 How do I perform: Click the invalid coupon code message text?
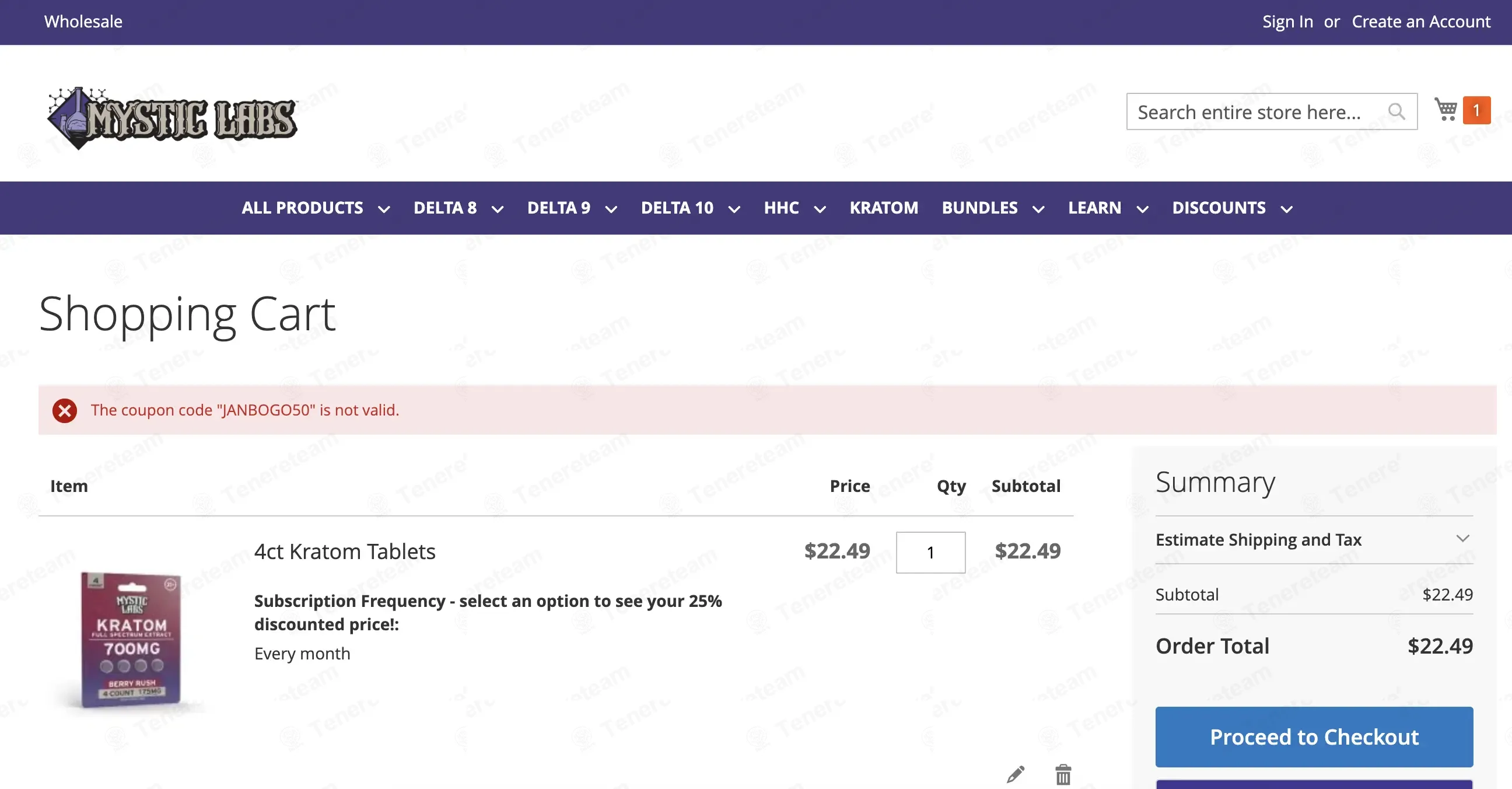[245, 410]
